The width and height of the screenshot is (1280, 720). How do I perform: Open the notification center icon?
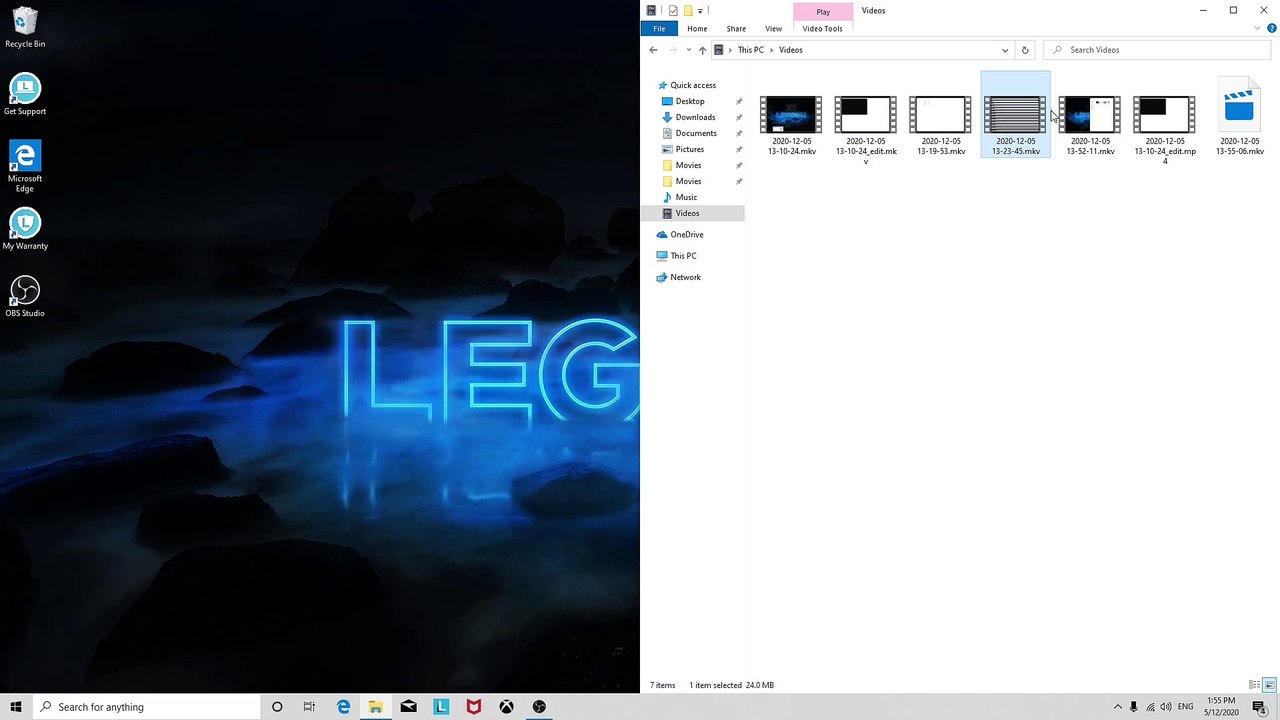(x=1259, y=707)
